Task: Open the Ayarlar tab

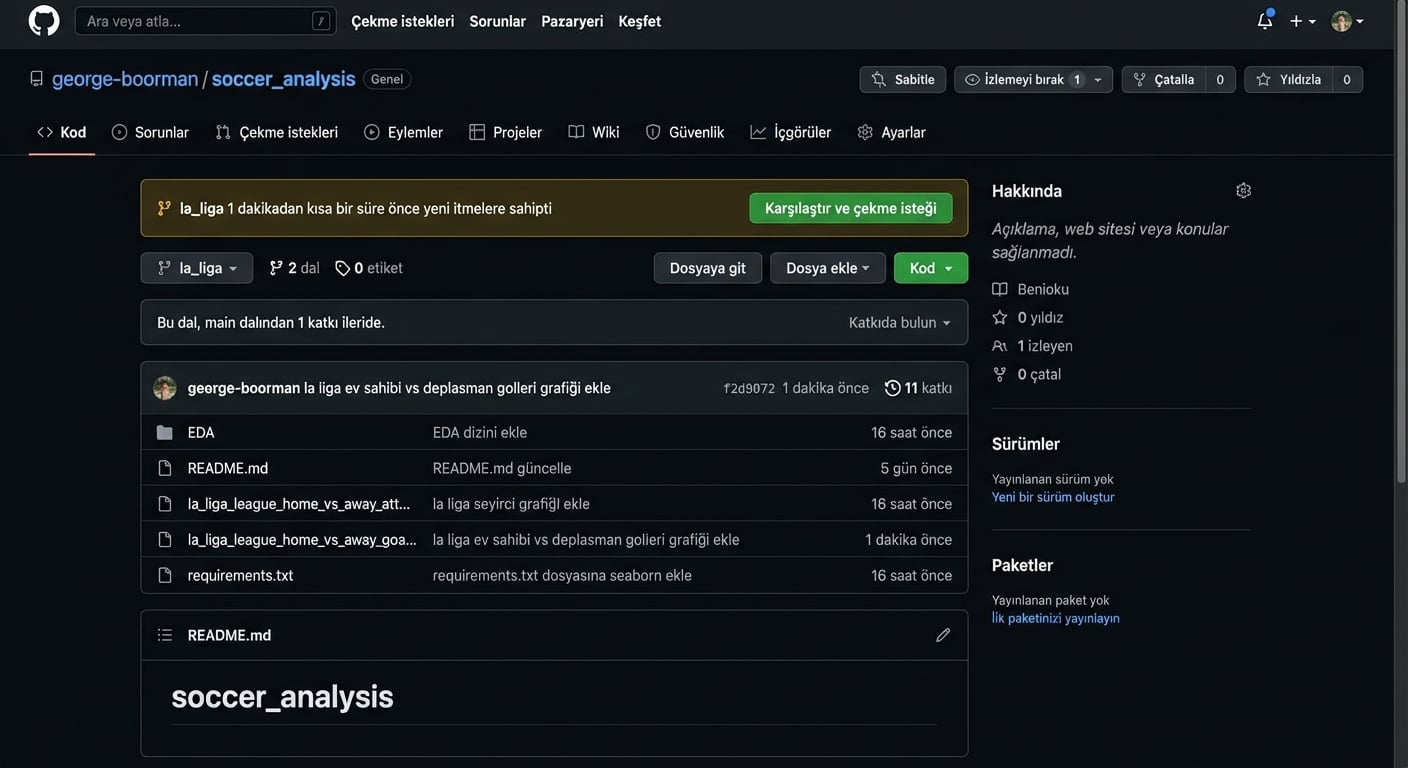Action: [x=892, y=132]
